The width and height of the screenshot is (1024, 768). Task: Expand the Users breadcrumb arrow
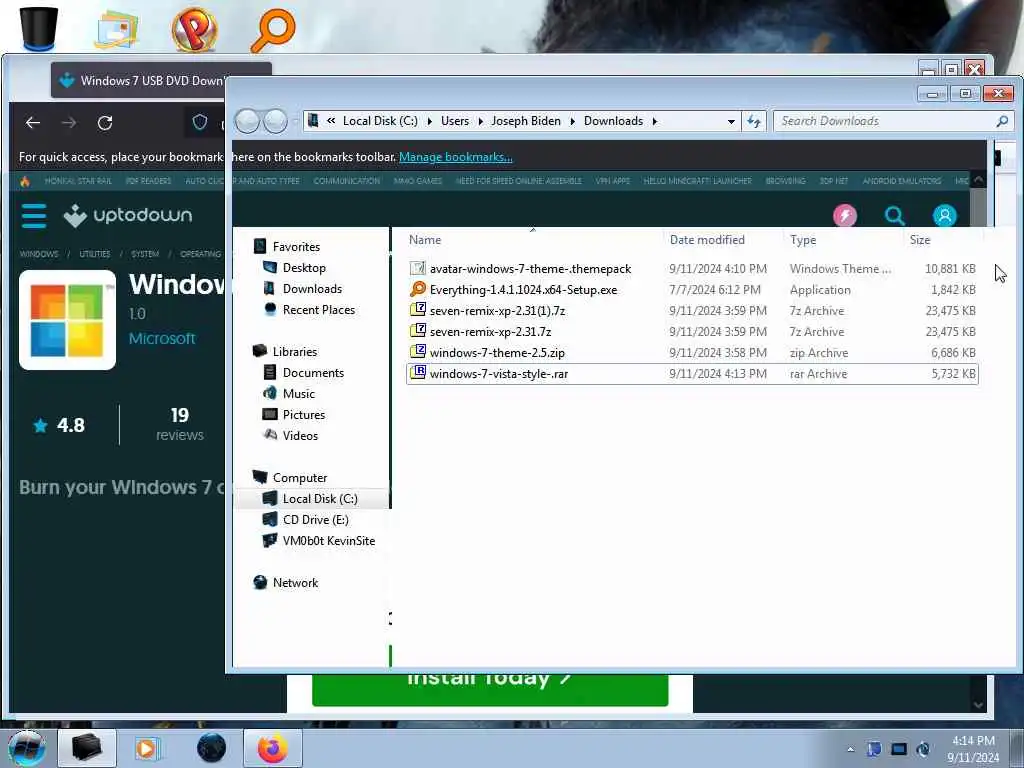click(481, 121)
